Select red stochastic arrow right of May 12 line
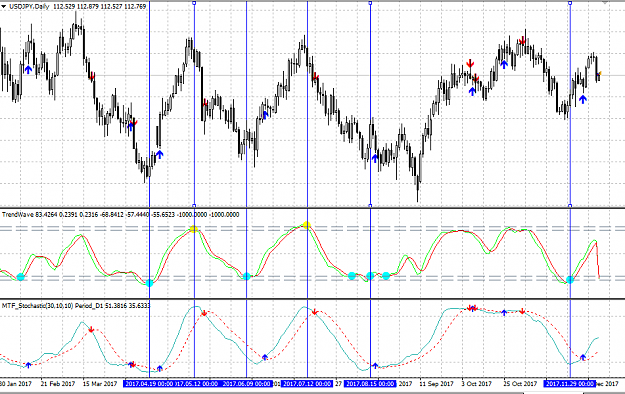The image size is (625, 394). click(204, 313)
